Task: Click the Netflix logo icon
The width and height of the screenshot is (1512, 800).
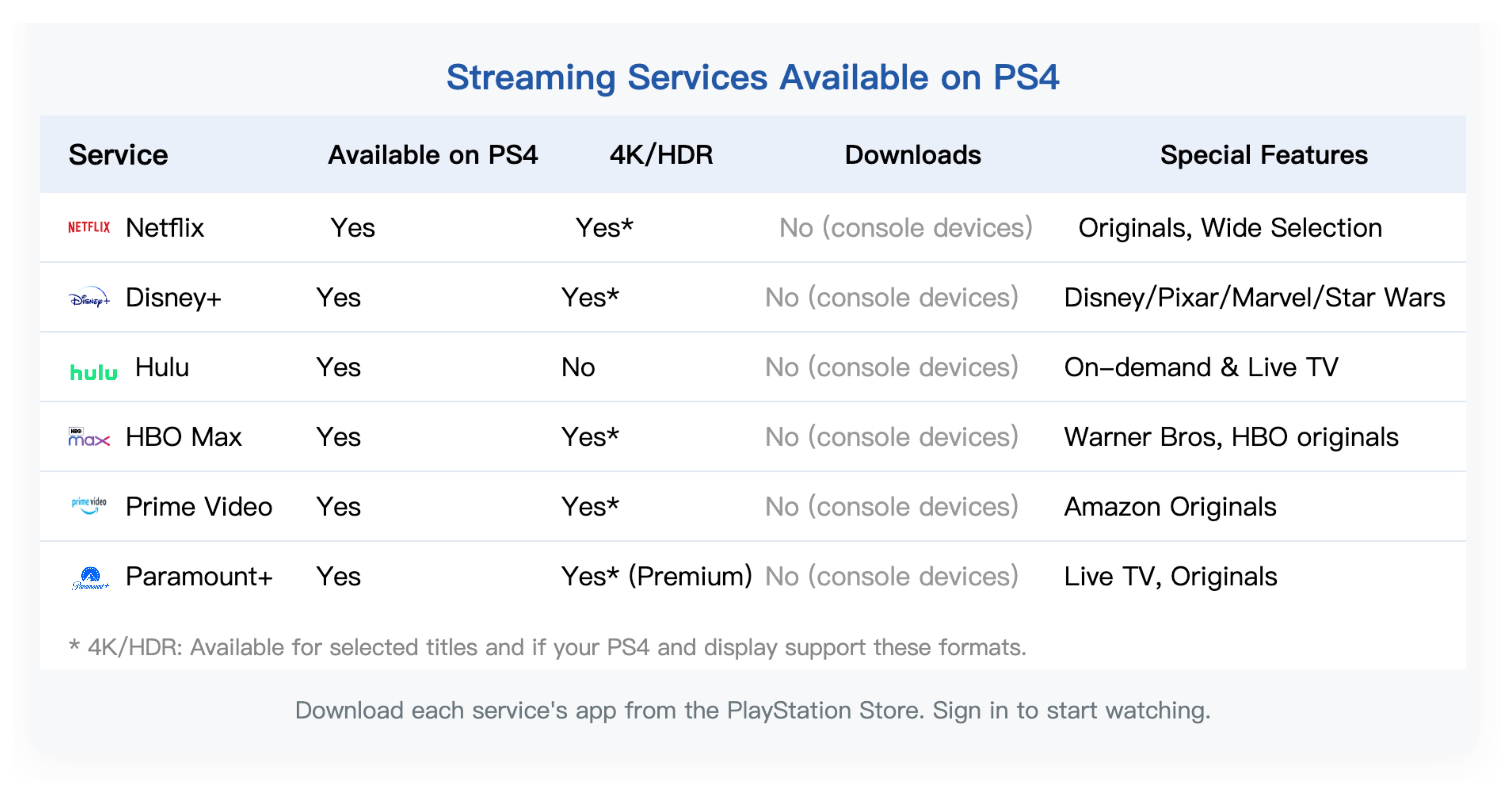Action: click(x=89, y=228)
